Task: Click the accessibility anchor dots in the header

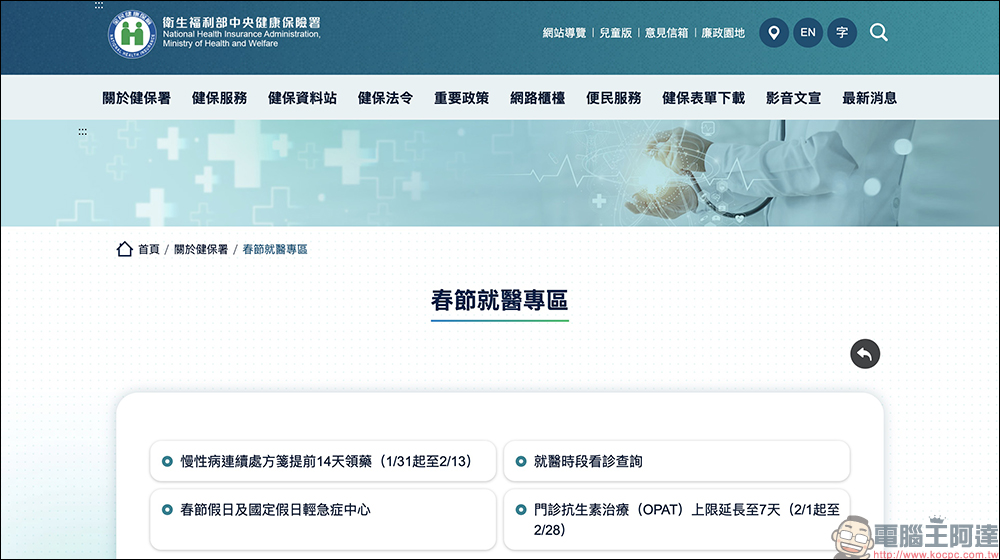Action: point(99,5)
